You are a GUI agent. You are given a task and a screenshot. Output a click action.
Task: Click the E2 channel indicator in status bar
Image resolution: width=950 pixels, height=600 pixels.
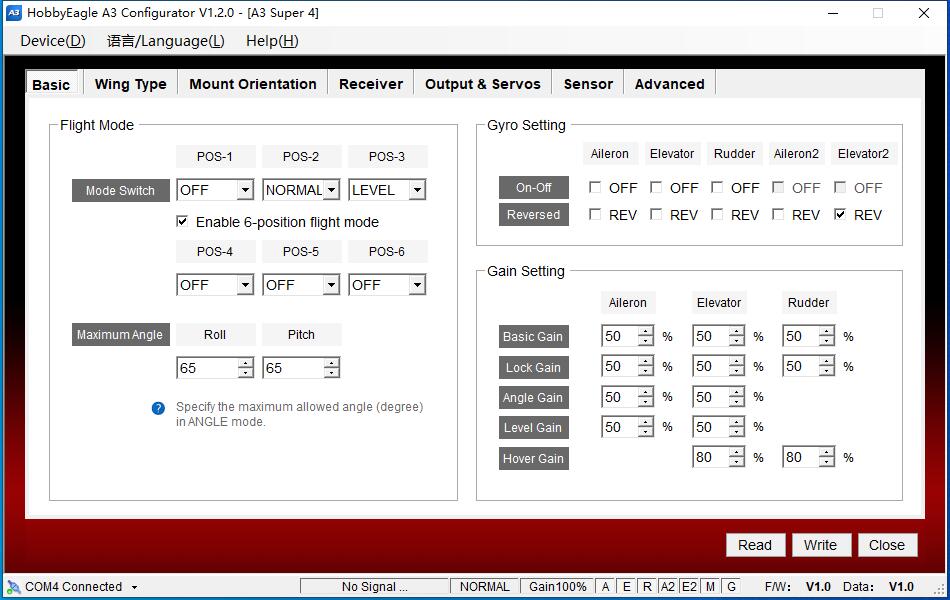click(x=689, y=587)
